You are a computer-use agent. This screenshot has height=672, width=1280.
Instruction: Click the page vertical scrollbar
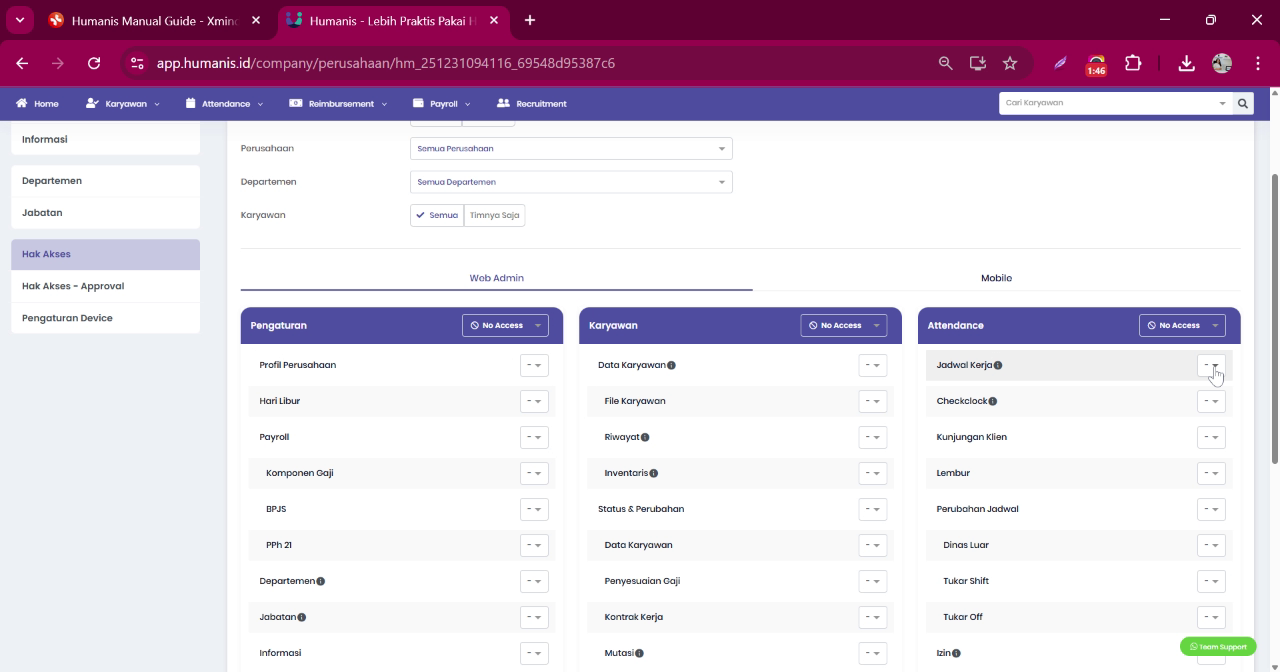tap(1274, 320)
